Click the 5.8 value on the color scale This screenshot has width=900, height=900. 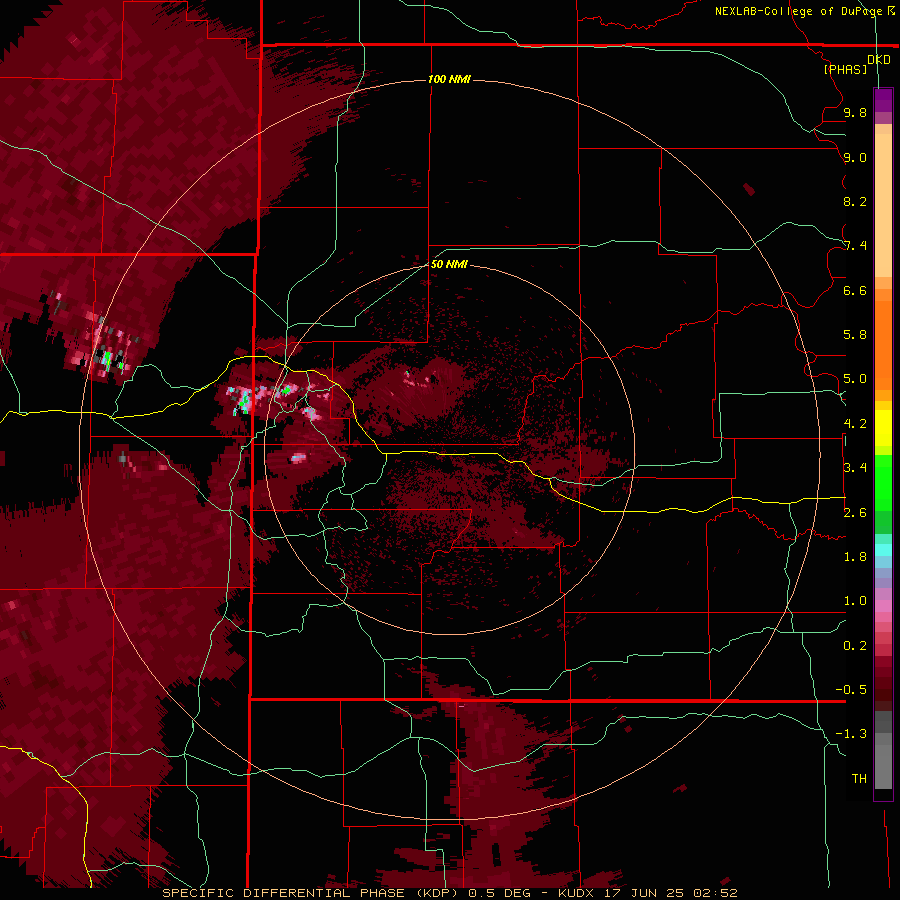[x=855, y=335]
